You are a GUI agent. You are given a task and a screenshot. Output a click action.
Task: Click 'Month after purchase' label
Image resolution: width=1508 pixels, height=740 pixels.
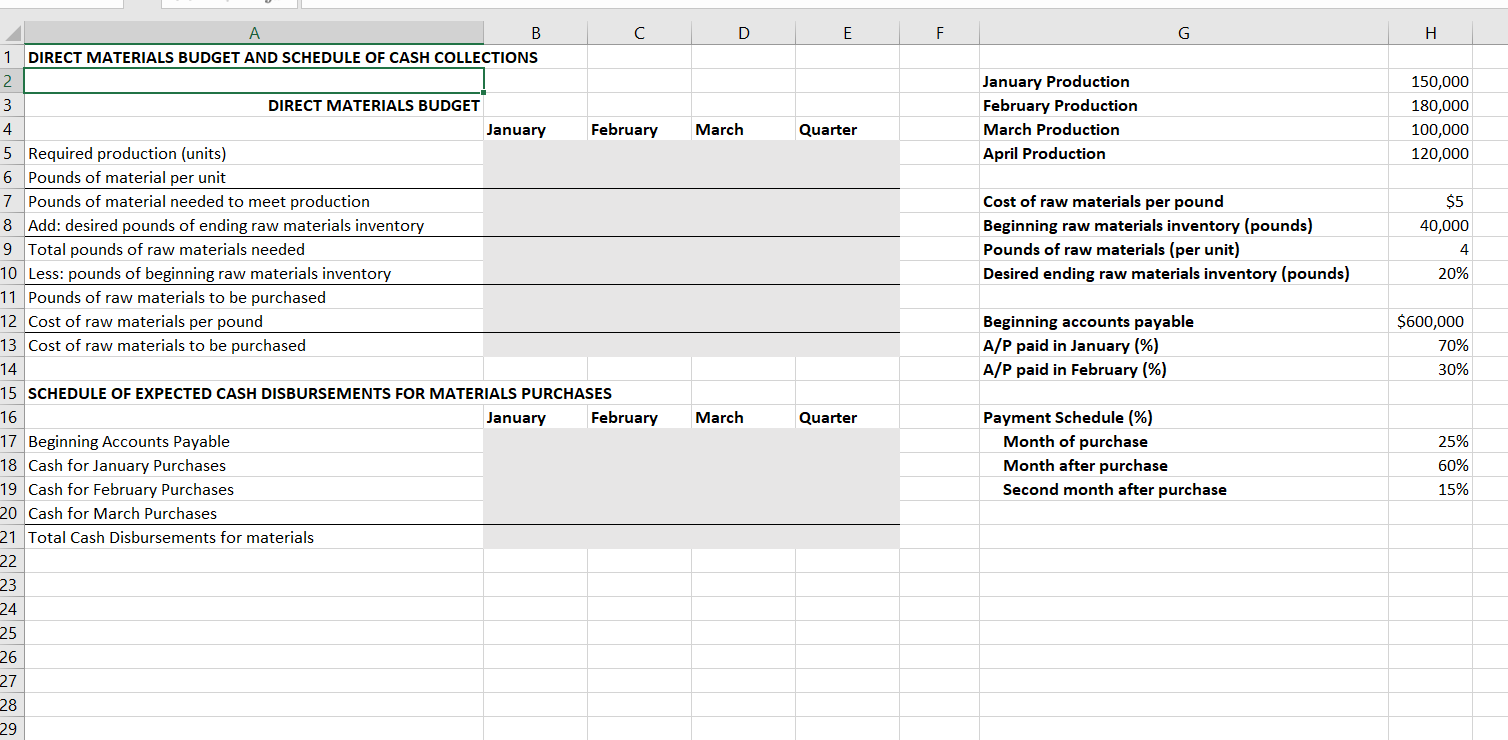click(1085, 466)
